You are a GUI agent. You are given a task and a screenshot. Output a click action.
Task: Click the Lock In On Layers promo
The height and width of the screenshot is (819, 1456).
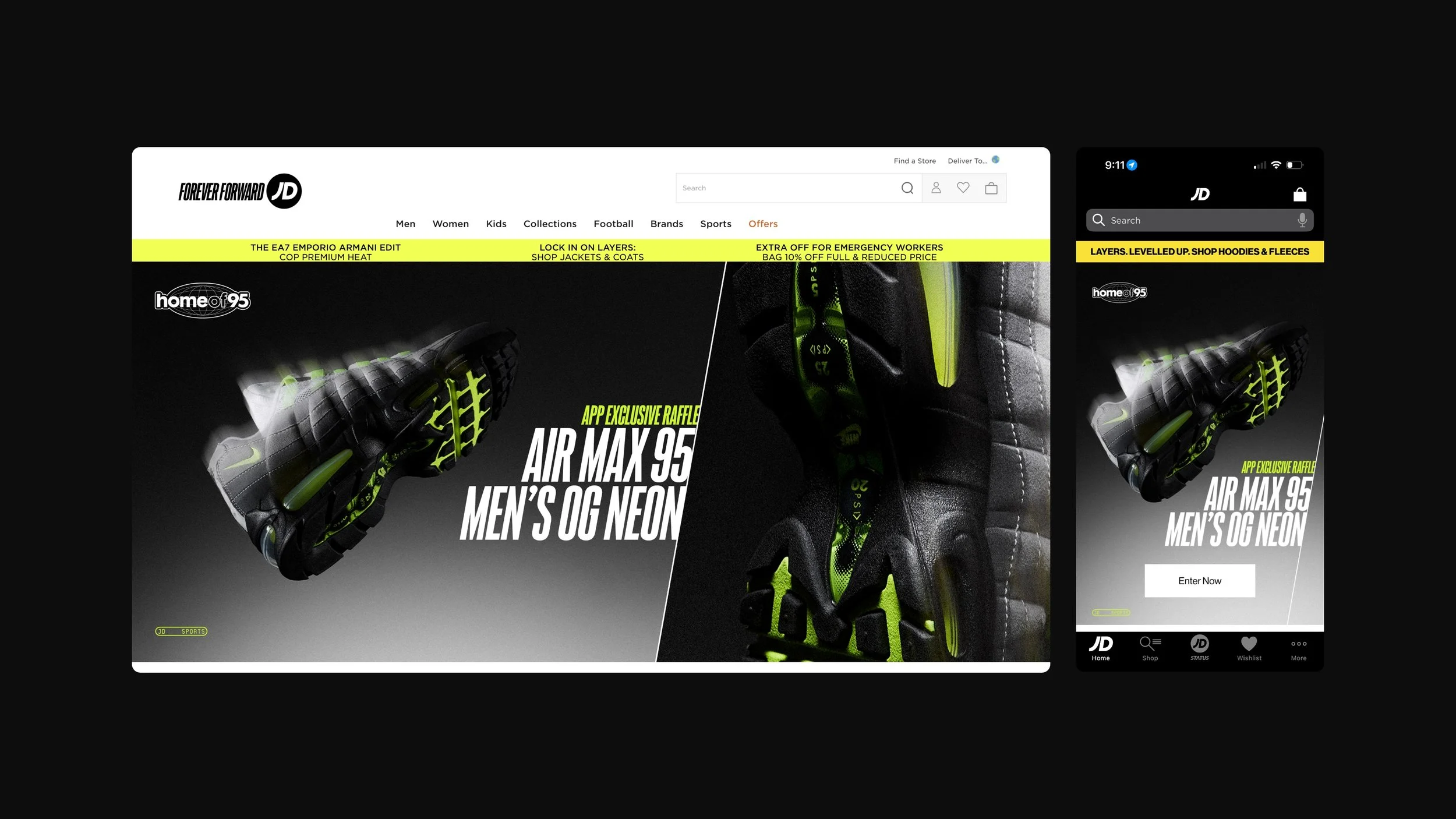click(x=588, y=252)
